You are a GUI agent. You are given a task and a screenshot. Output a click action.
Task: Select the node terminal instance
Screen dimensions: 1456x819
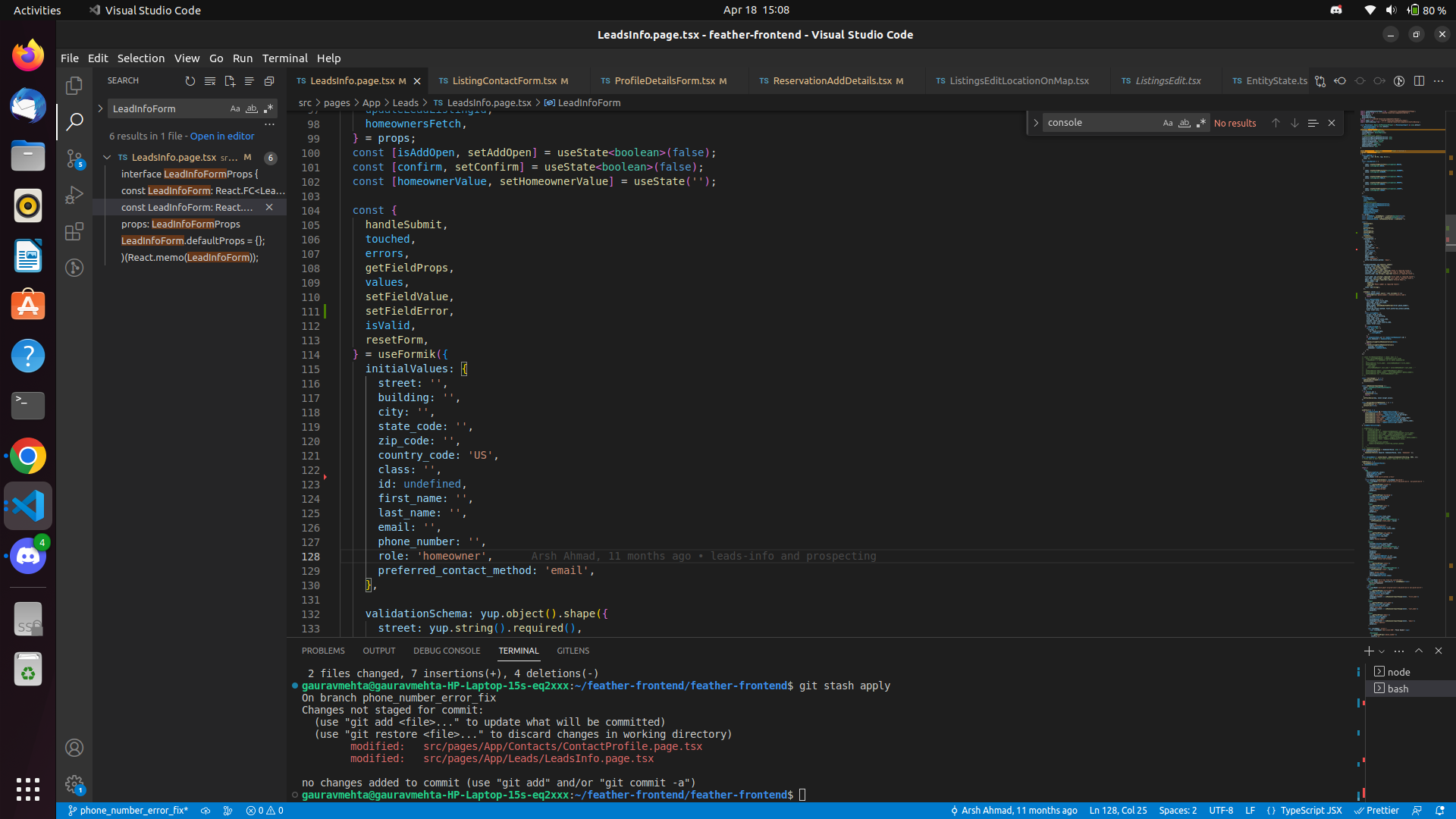[1398, 672]
